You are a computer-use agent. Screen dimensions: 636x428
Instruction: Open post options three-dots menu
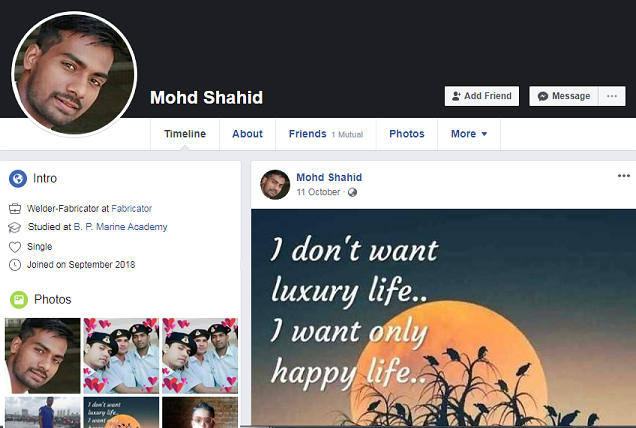pyautogui.click(x=623, y=176)
